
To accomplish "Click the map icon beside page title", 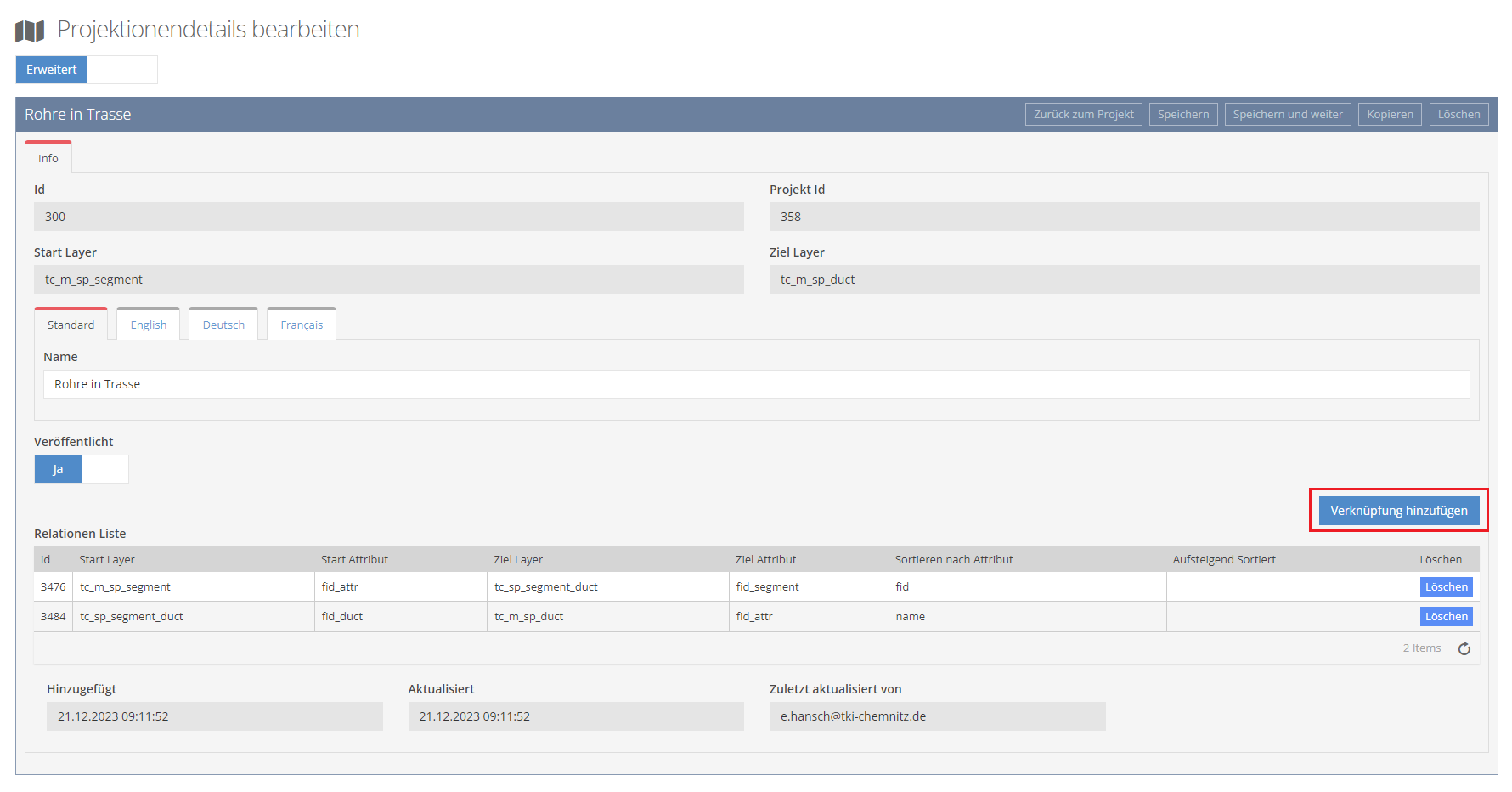I will [30, 31].
